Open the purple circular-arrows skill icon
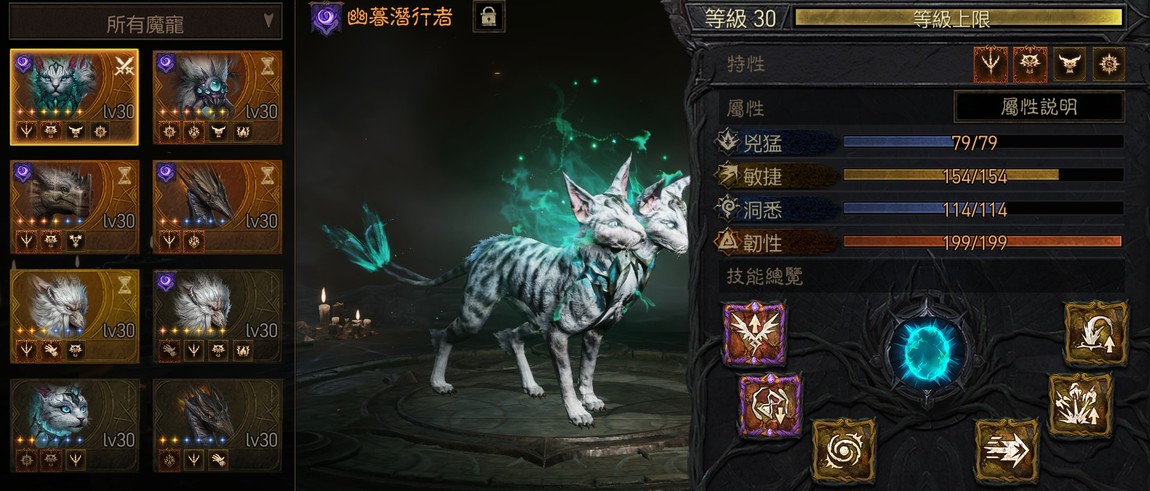The image size is (1150, 491). [x=770, y=405]
